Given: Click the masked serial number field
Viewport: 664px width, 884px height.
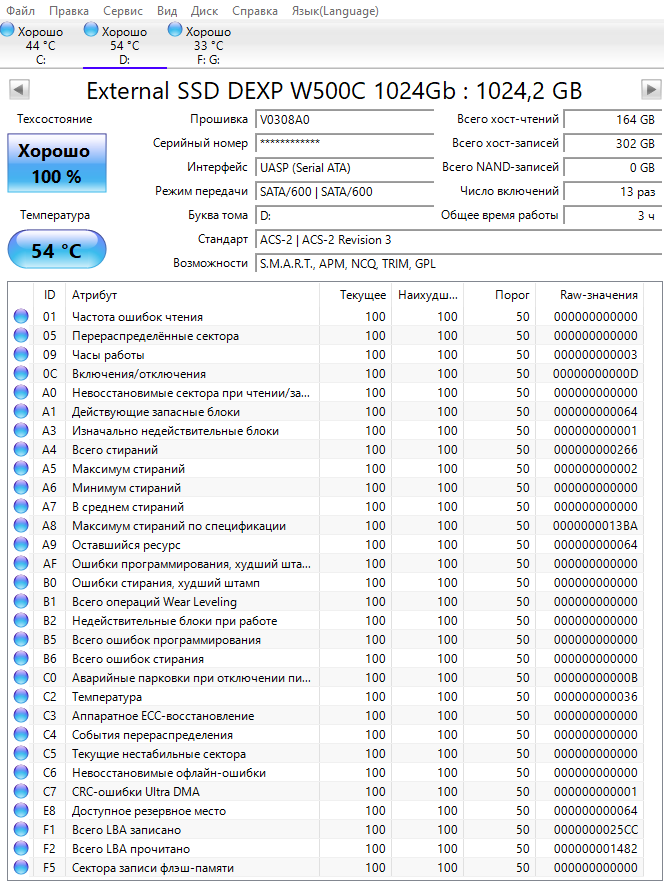Looking at the screenshot, I should pos(344,143).
